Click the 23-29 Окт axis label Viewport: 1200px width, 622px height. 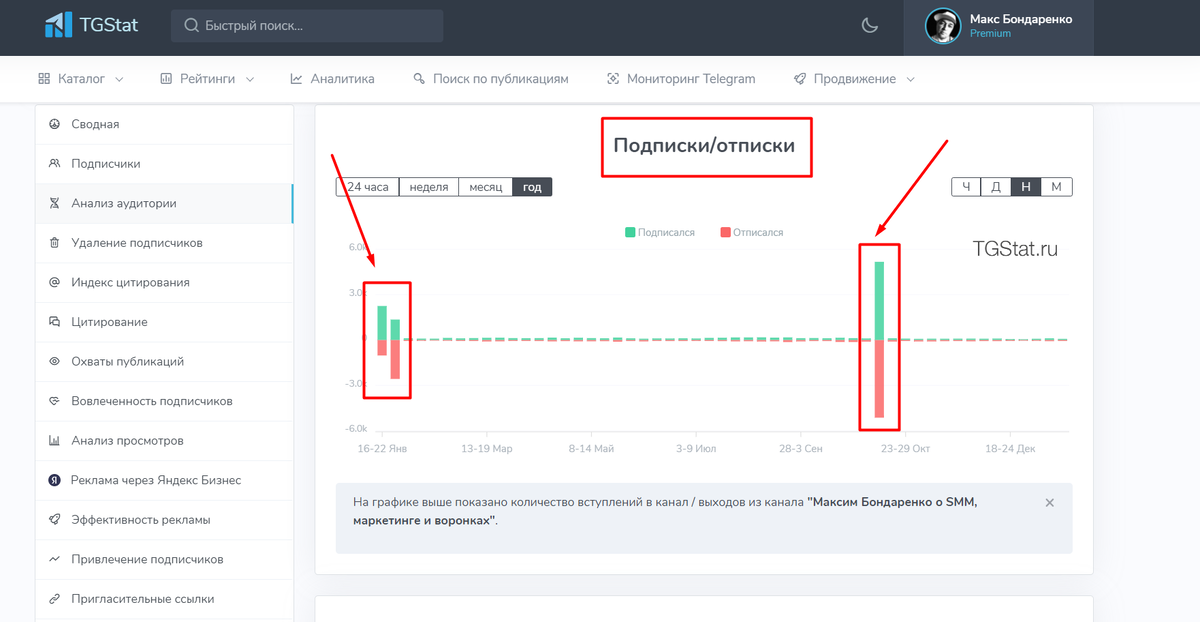pos(905,449)
